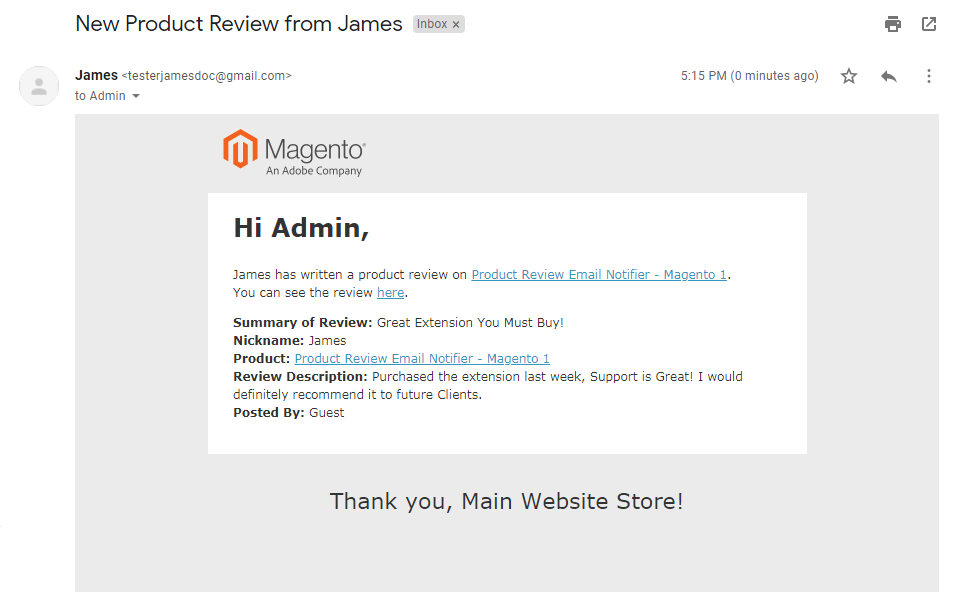
Task: Click the email address testerjamesdoc@gmail.com
Action: point(207,76)
